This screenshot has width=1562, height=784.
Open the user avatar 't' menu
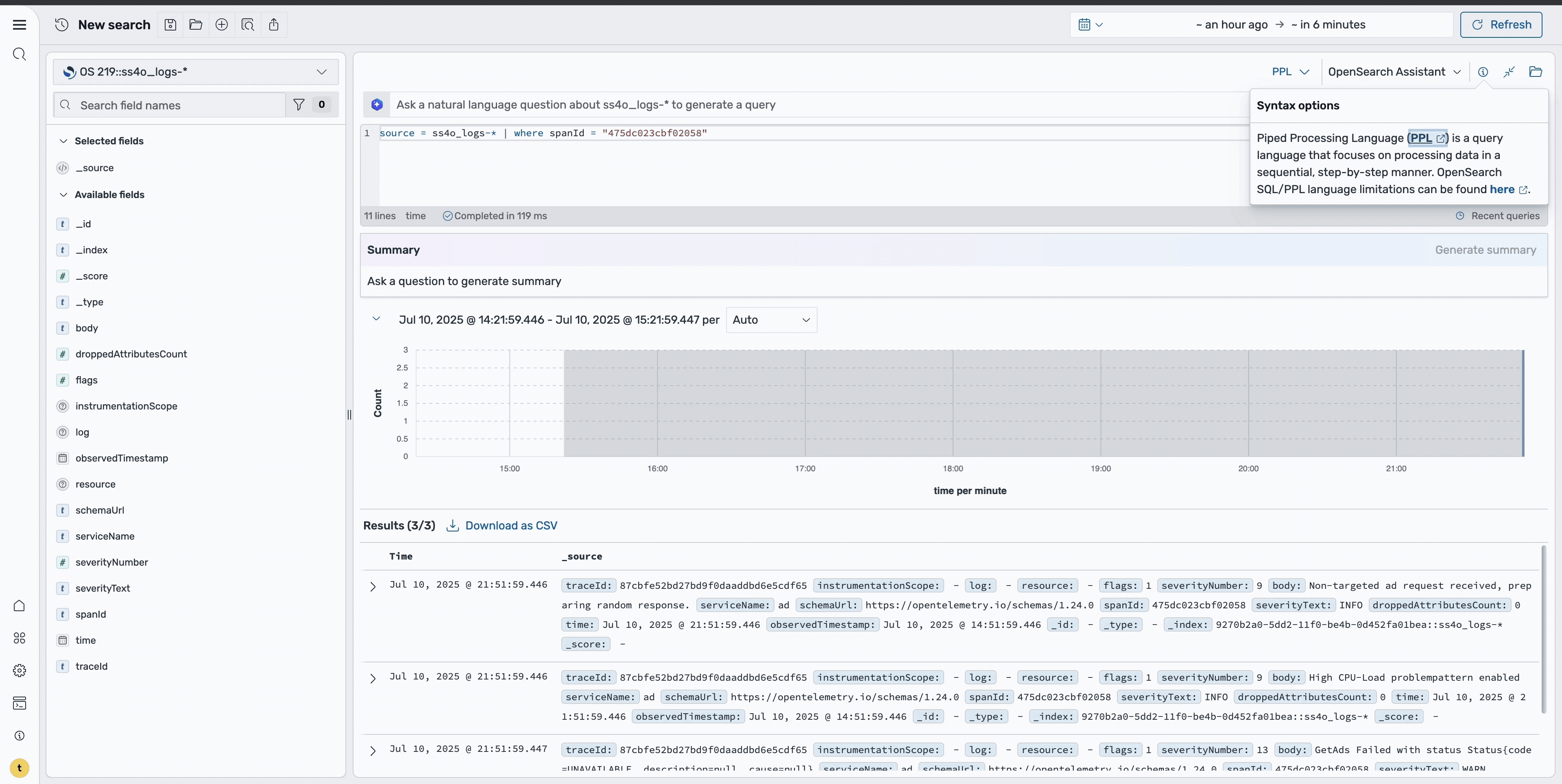20,768
